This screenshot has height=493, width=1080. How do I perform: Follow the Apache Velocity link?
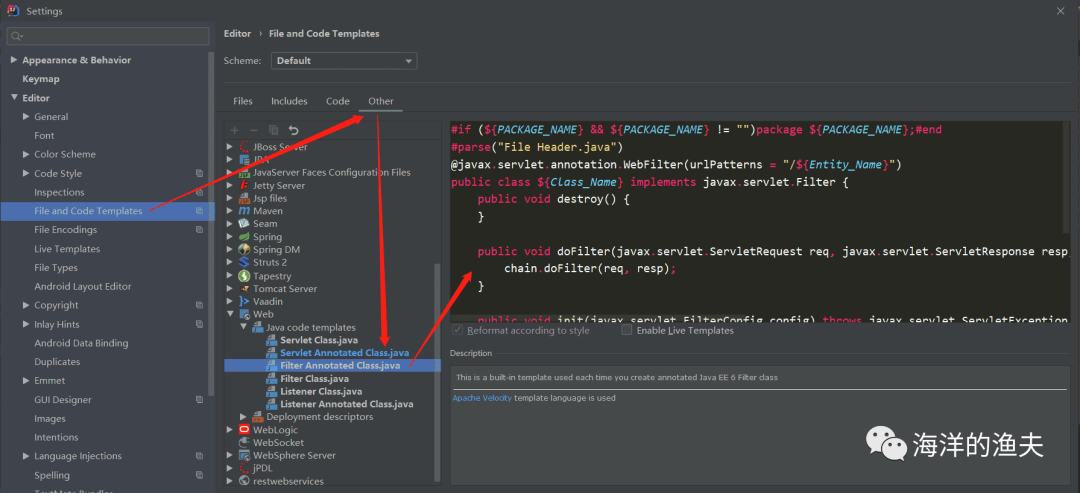[x=482, y=398]
